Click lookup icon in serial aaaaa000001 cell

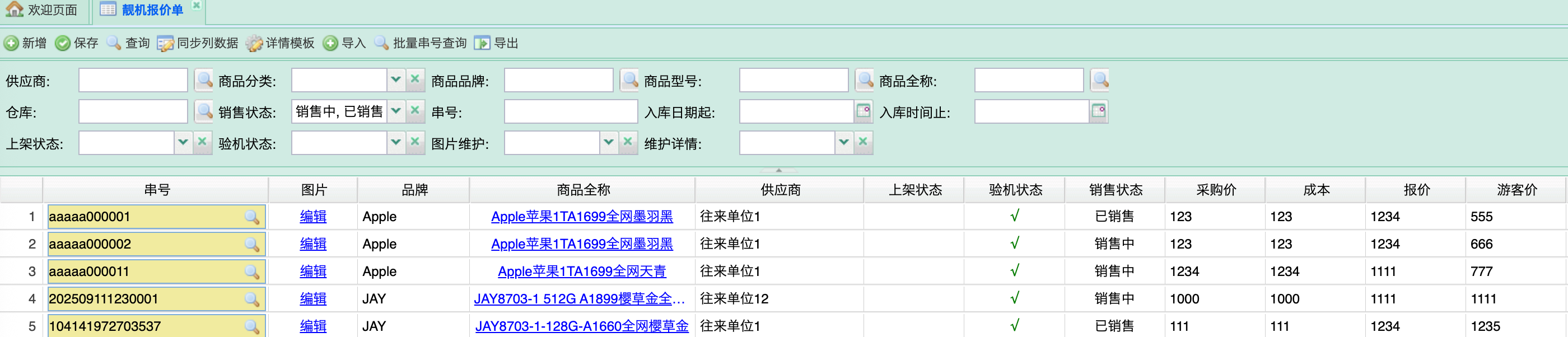pyautogui.click(x=251, y=217)
